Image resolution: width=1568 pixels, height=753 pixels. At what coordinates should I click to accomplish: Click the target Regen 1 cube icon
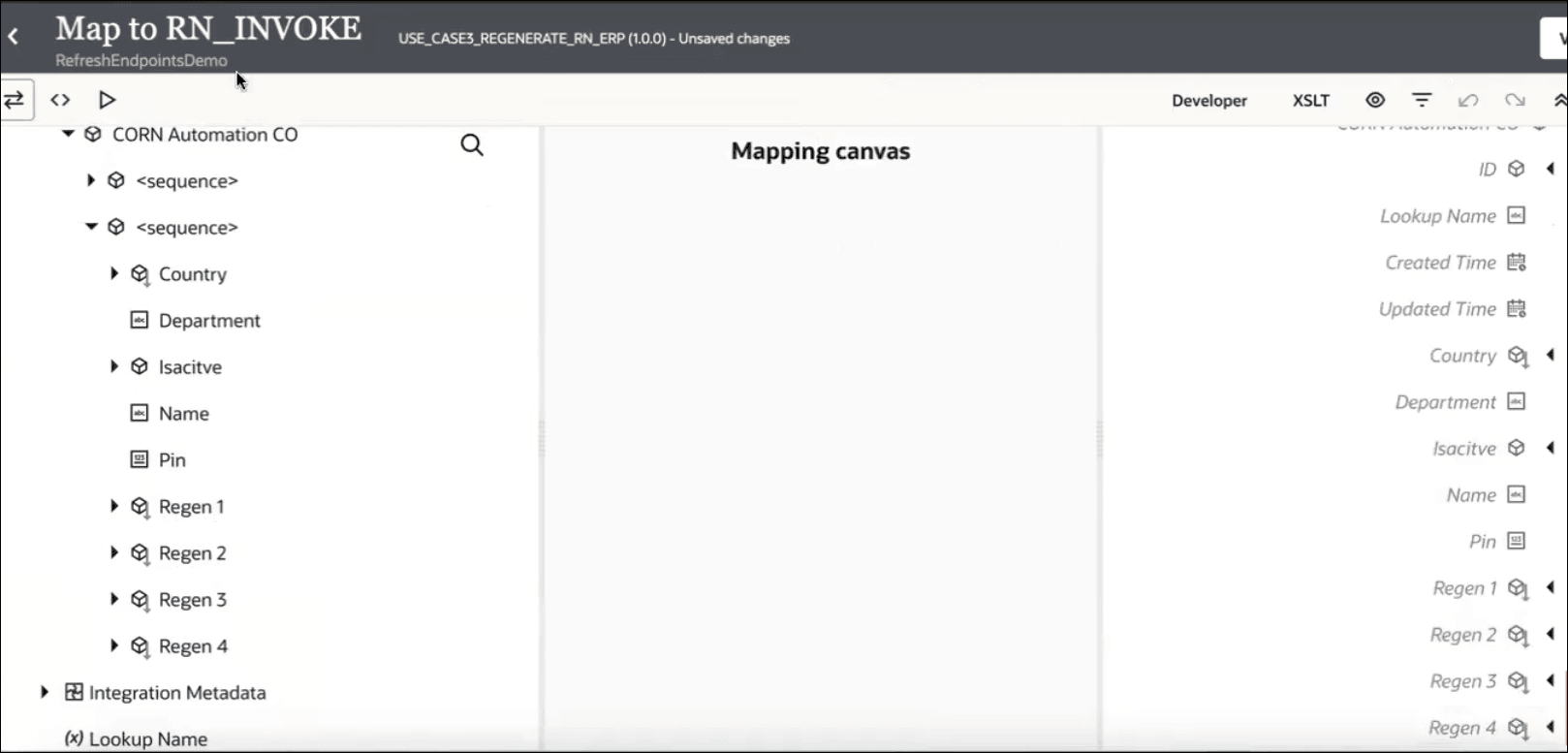pos(1518,588)
